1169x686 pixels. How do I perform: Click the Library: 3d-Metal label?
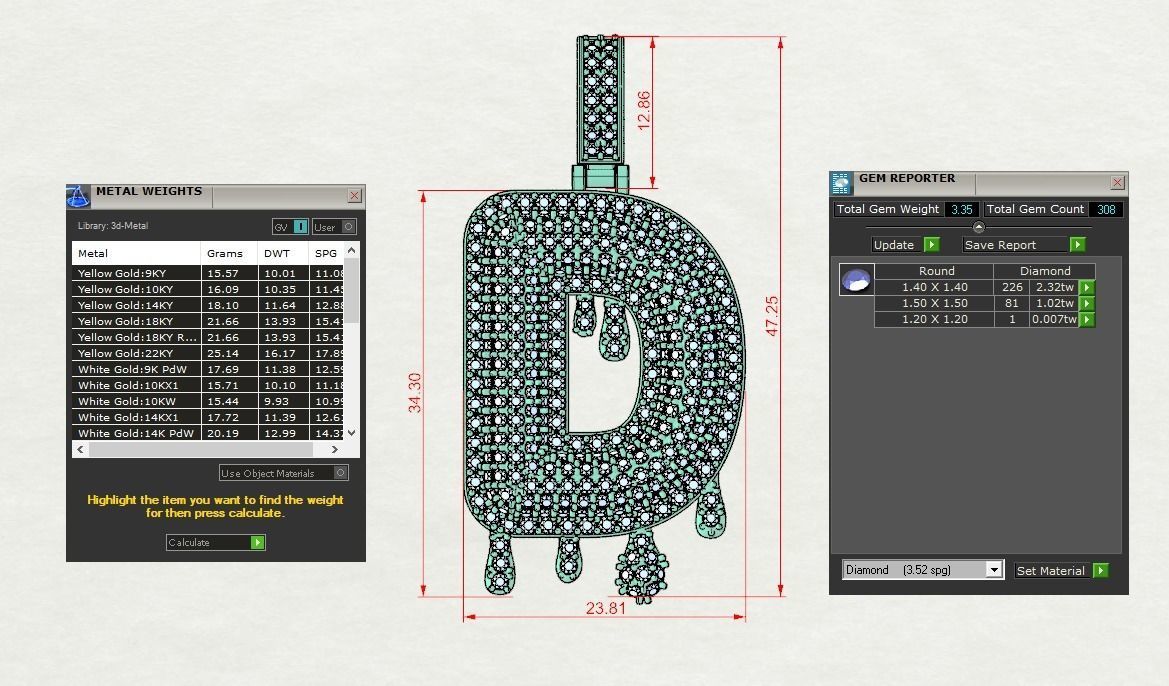click(x=113, y=226)
